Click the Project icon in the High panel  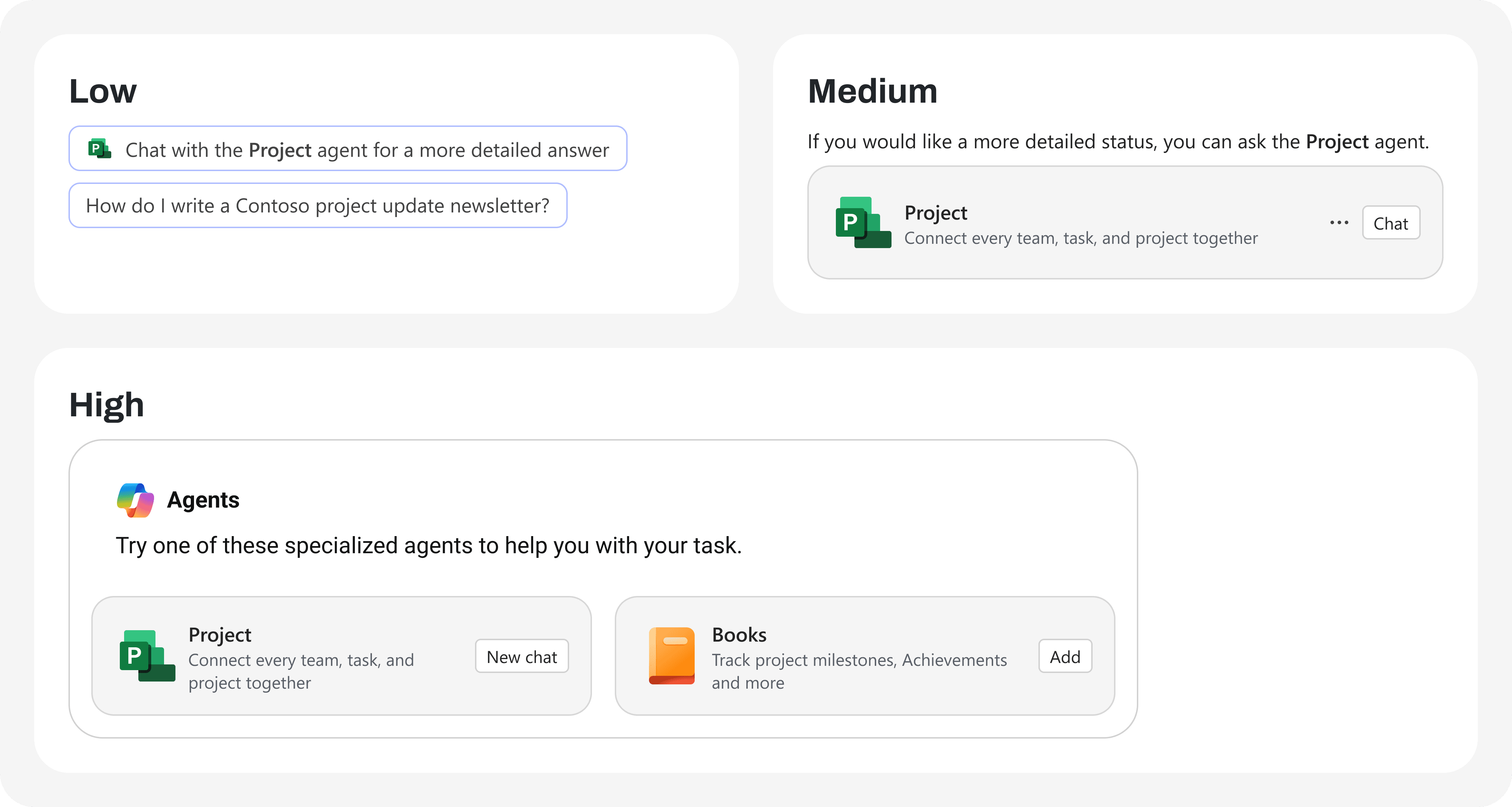coord(147,656)
